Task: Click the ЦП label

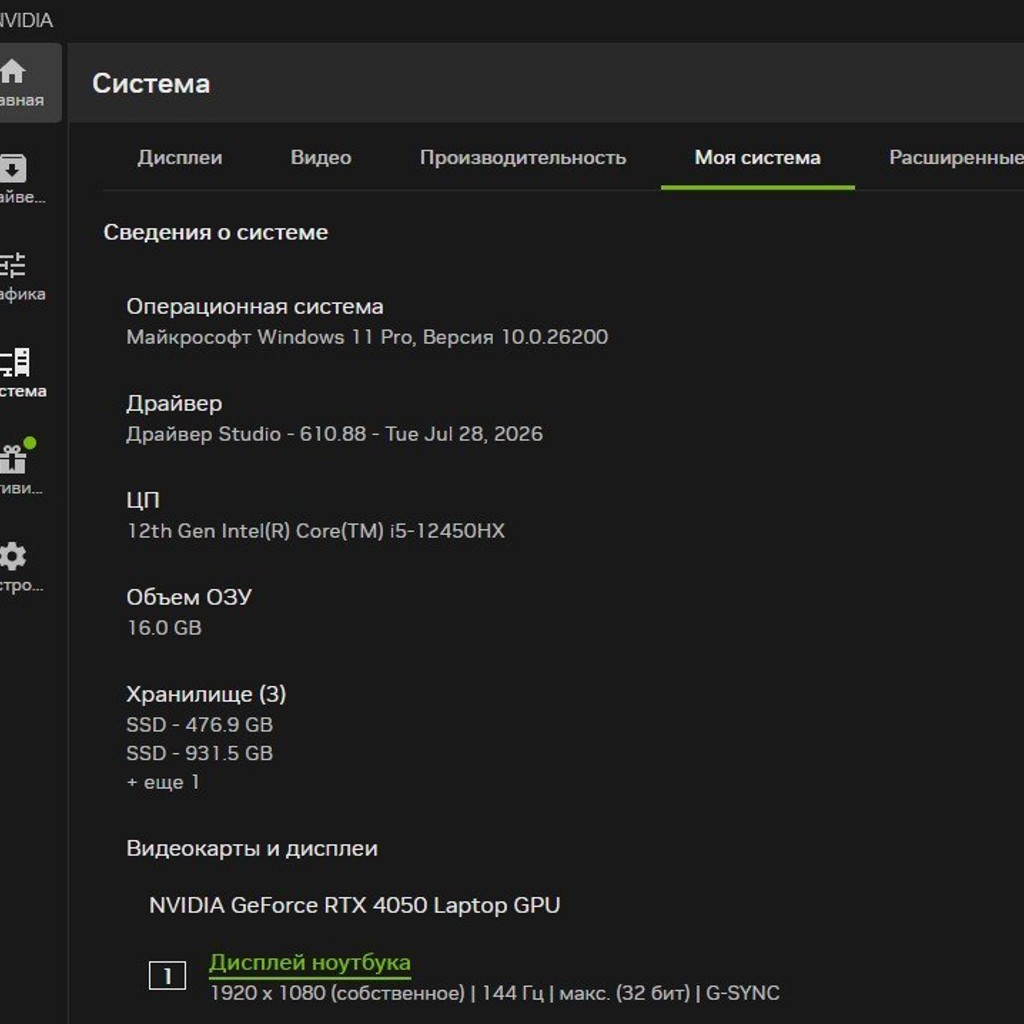Action: point(143,500)
